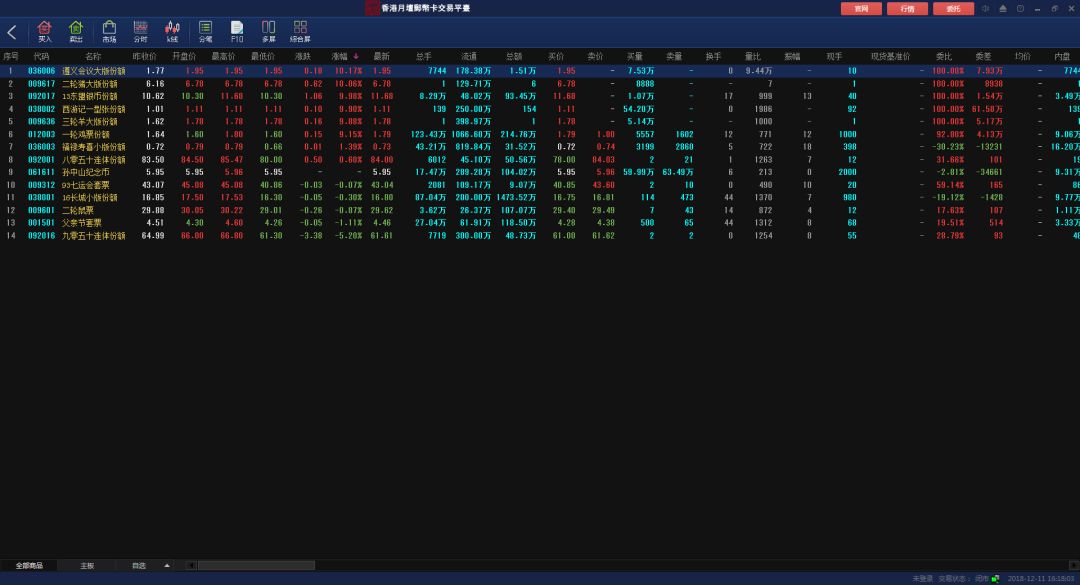Click the 行情 quotes button
Screen dimensions: 1080x585
(907, 9)
